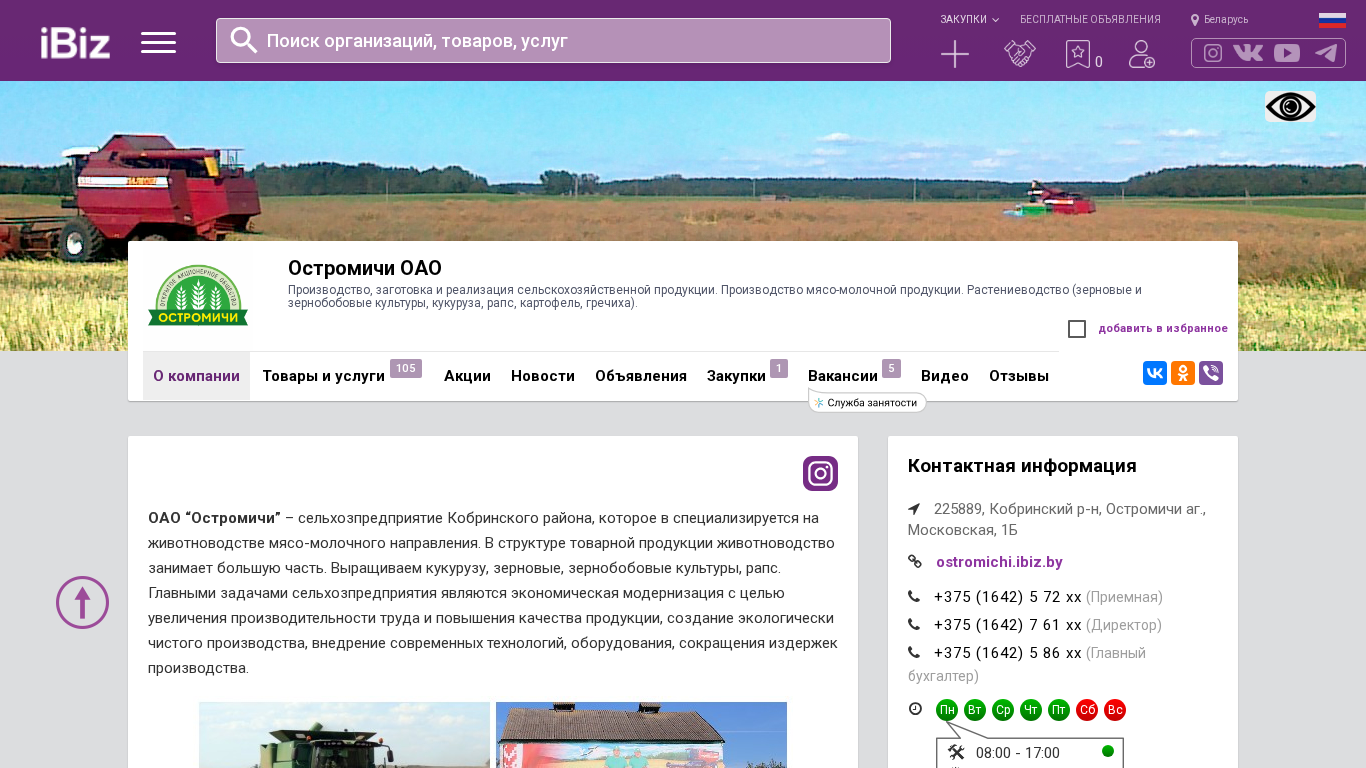The image size is (1366, 768).
Task: Open the Объявления tab
Action: pos(641,376)
